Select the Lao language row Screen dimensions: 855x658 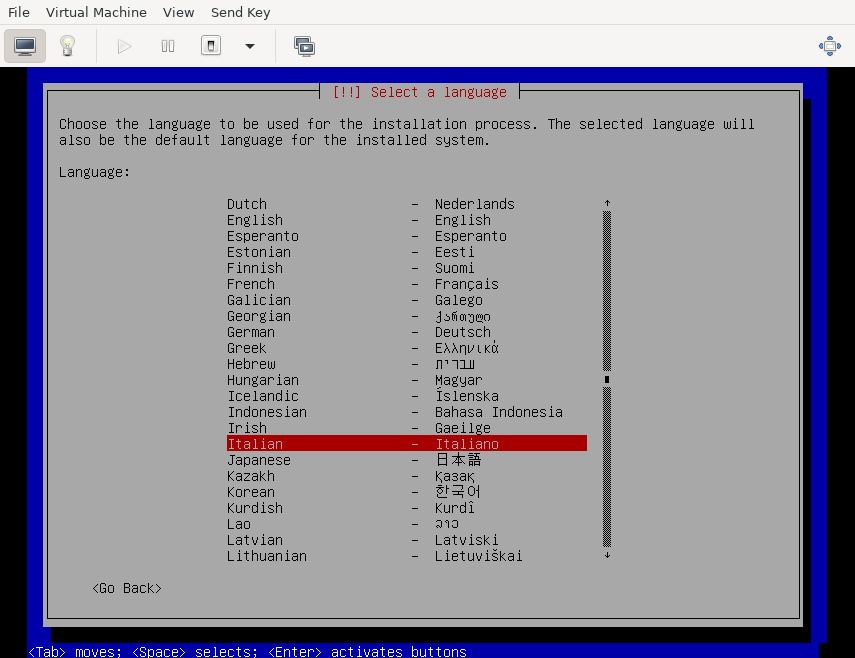(x=407, y=524)
